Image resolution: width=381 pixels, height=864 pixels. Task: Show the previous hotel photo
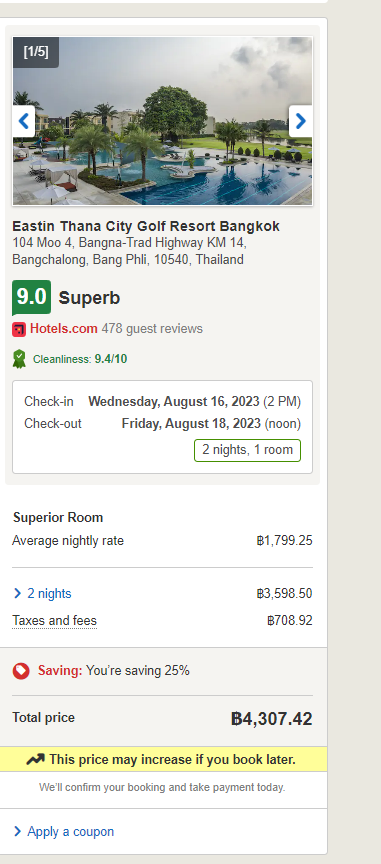[24, 121]
